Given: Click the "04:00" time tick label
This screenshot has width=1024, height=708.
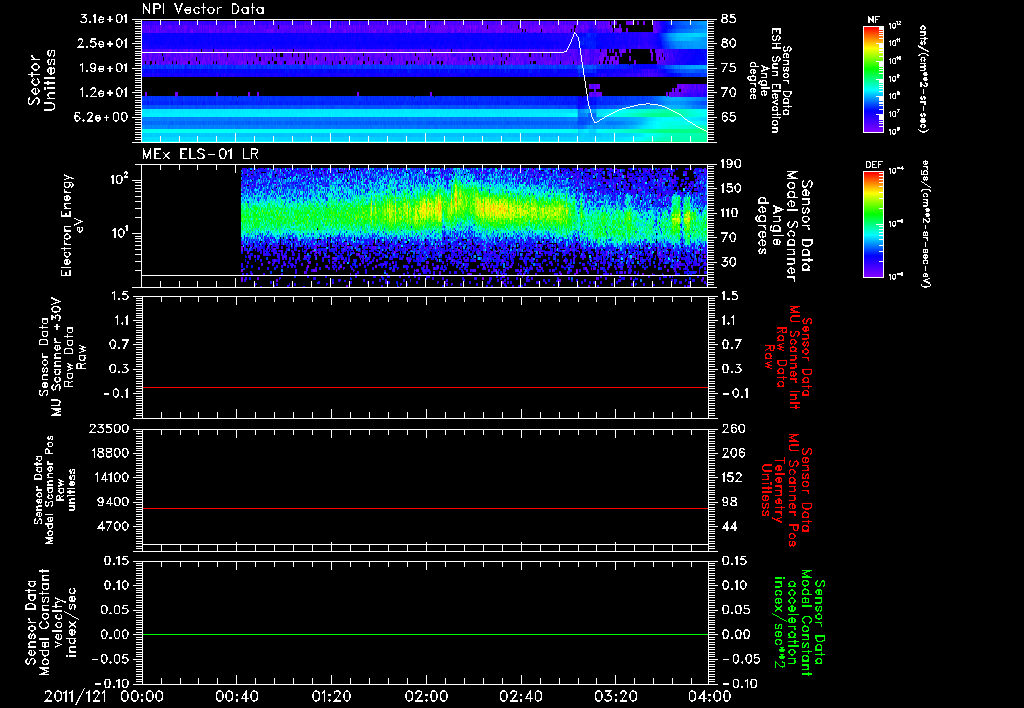Looking at the screenshot, I should click(x=710, y=696).
